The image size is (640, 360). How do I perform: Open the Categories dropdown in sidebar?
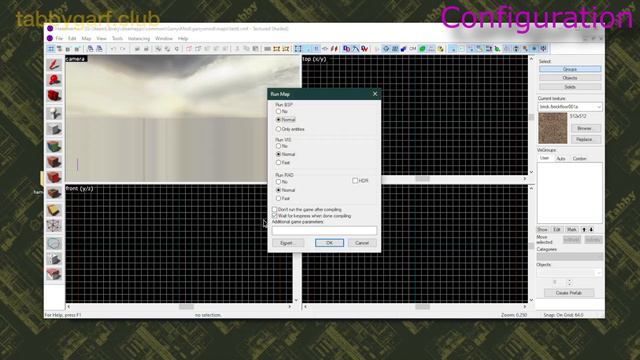click(570, 256)
